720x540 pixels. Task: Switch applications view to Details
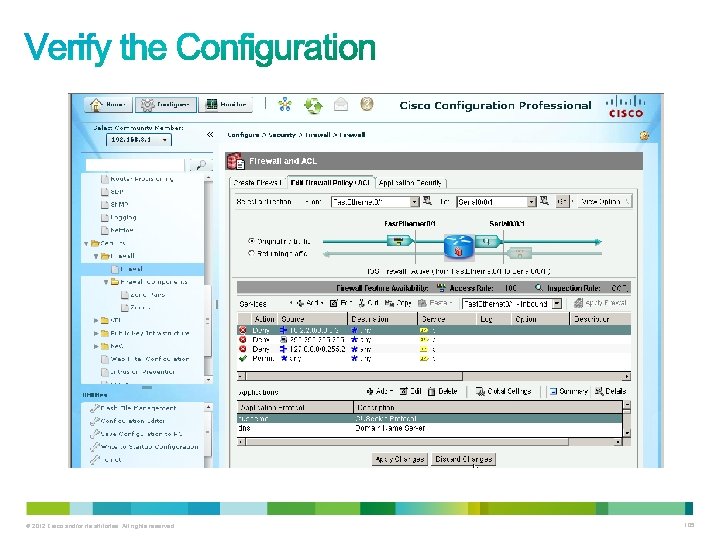pos(610,391)
